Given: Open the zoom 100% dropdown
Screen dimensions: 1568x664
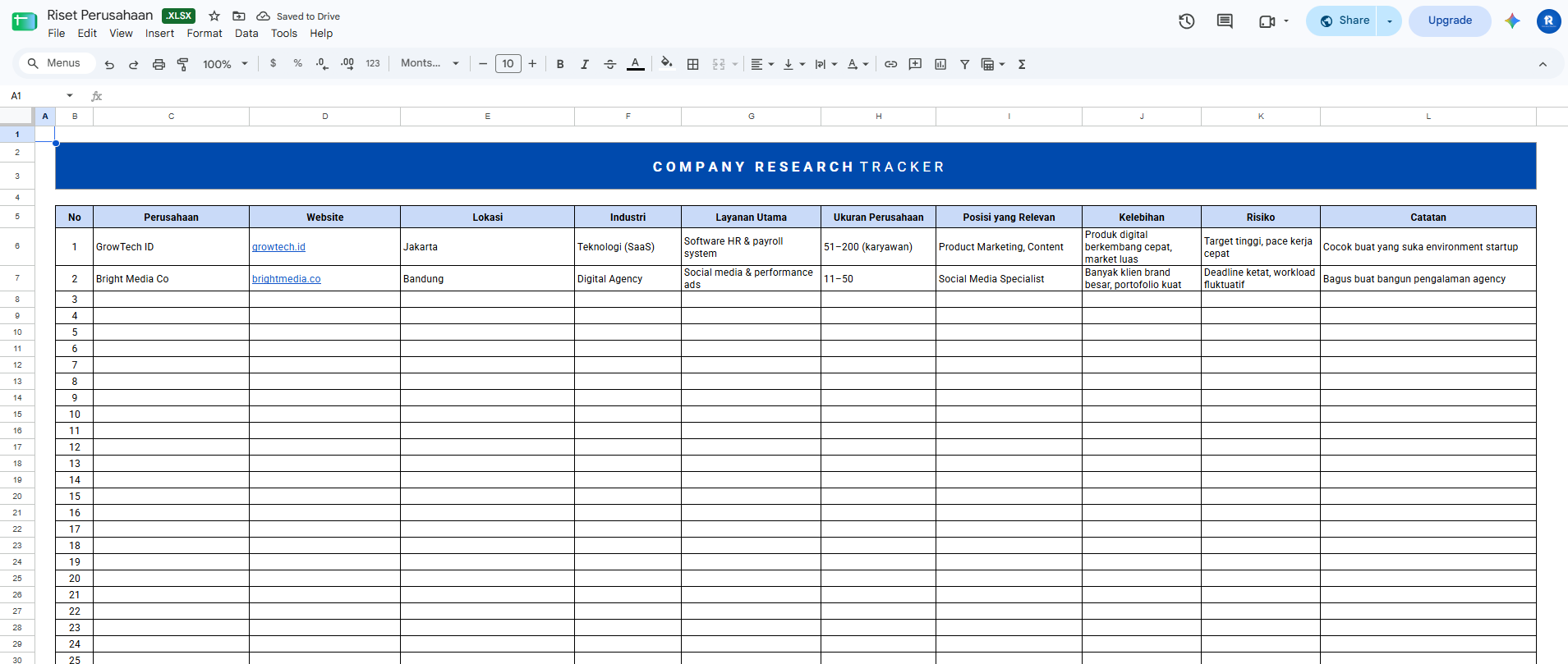Looking at the screenshot, I should click(x=225, y=64).
